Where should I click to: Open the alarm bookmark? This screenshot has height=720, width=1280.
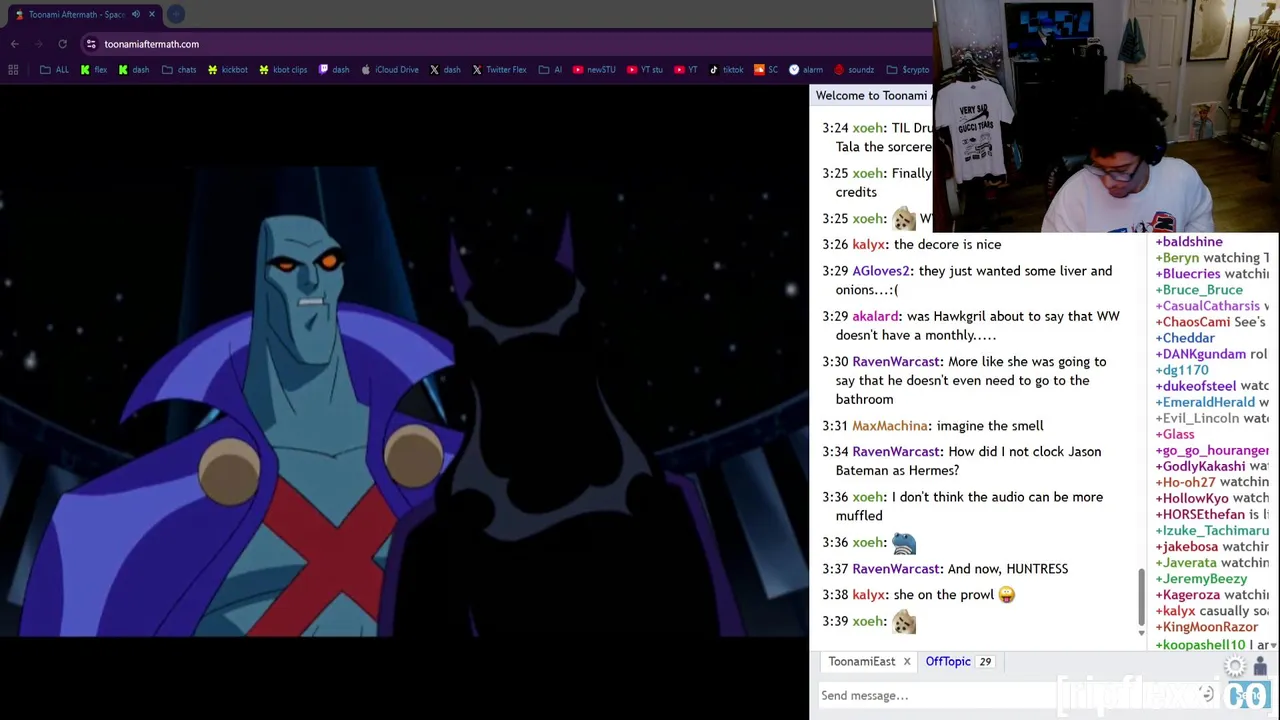tap(806, 70)
